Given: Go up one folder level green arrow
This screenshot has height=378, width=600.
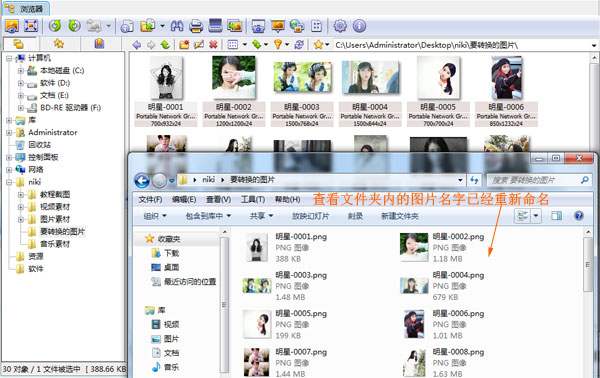Looking at the screenshot, I should [x=165, y=45].
